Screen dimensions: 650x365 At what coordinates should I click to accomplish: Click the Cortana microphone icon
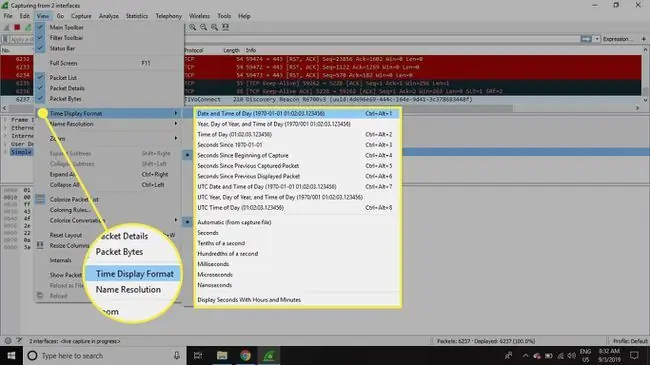click(x=177, y=355)
